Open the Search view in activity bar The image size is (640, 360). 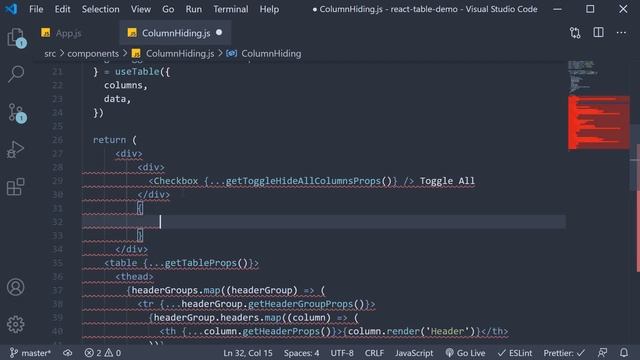[x=16, y=74]
